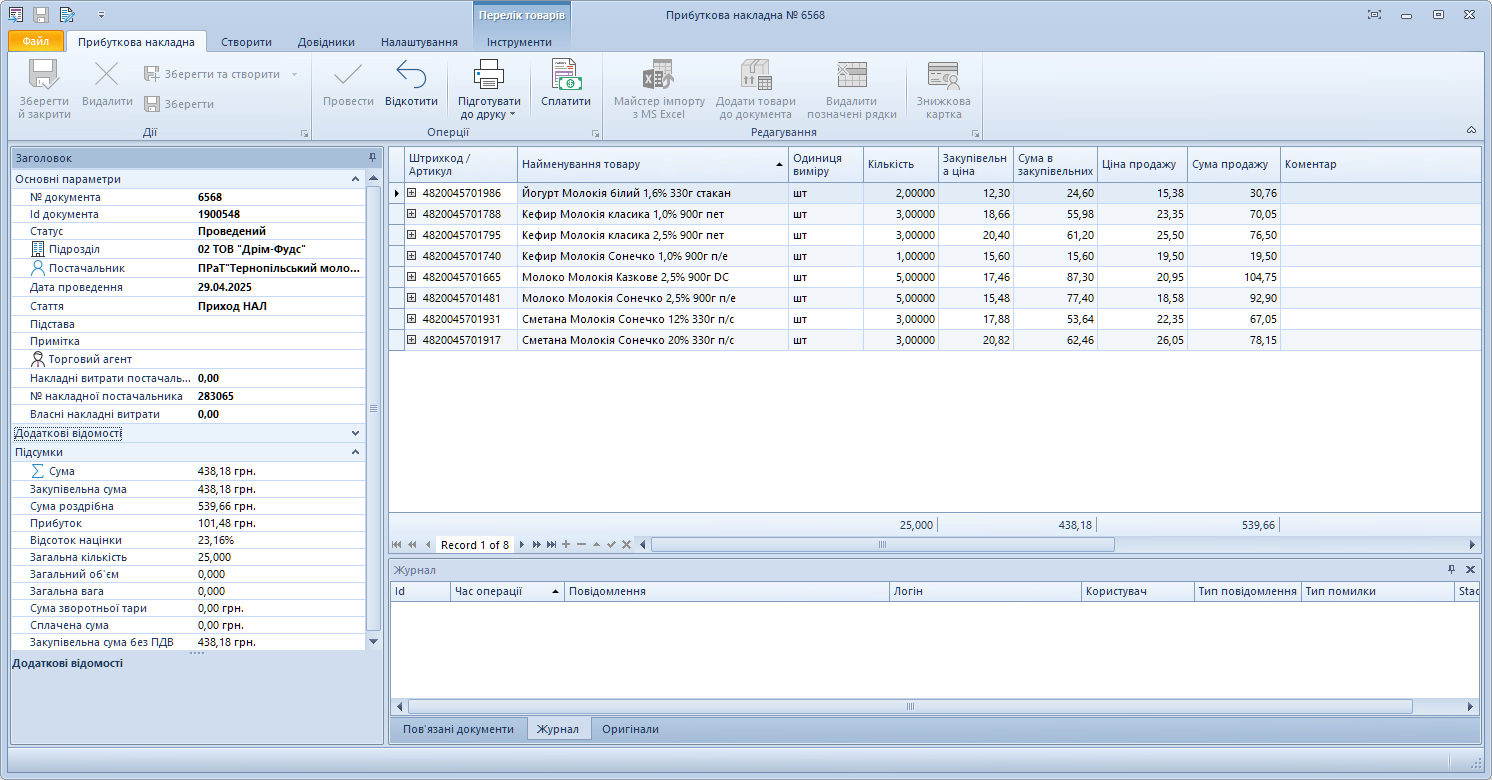Click the Постачальник field value
The height and width of the screenshot is (780, 1492).
[x=279, y=268]
